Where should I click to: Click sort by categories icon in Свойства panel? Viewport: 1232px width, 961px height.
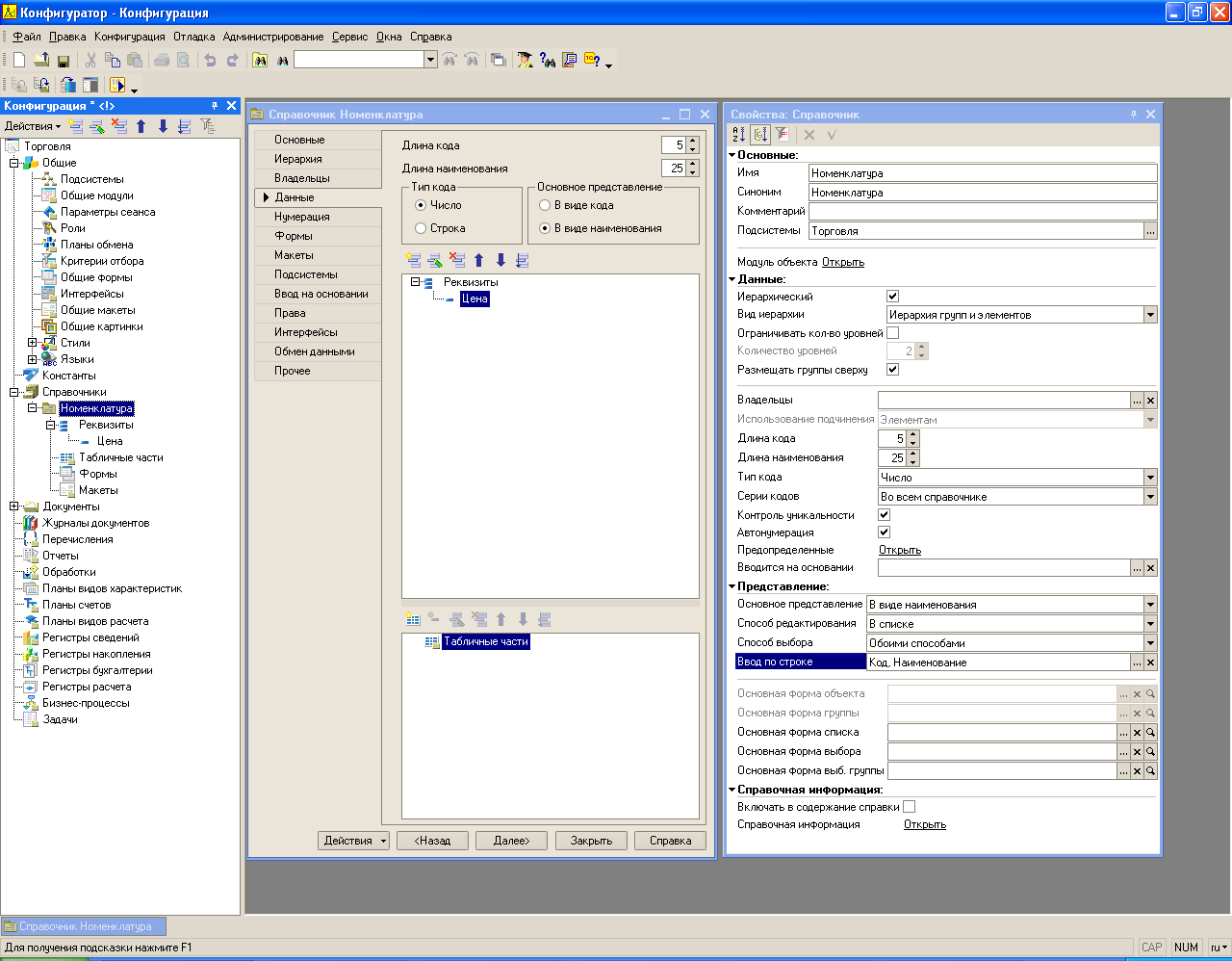(x=760, y=135)
